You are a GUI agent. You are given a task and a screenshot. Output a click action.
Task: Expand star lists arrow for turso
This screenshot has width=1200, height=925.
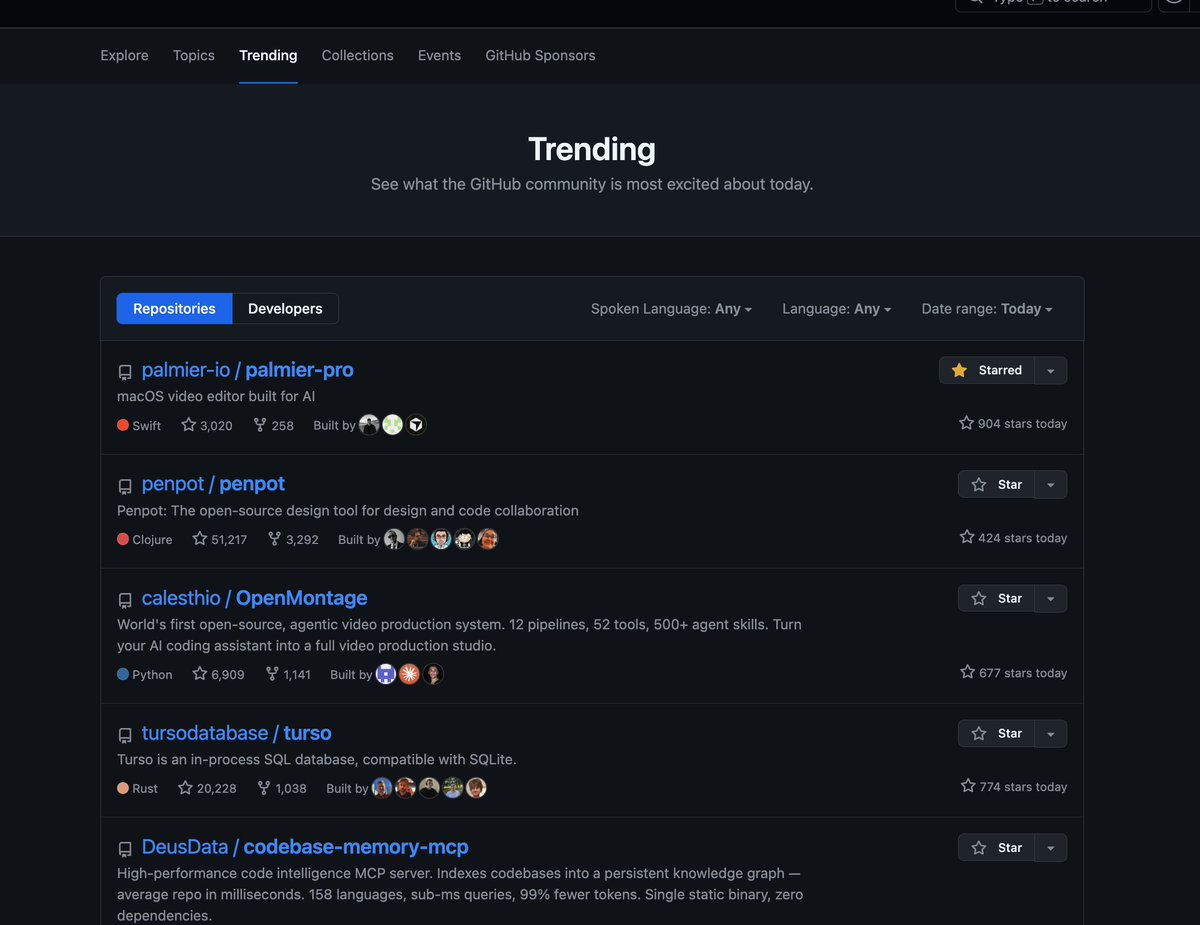pos(1051,733)
